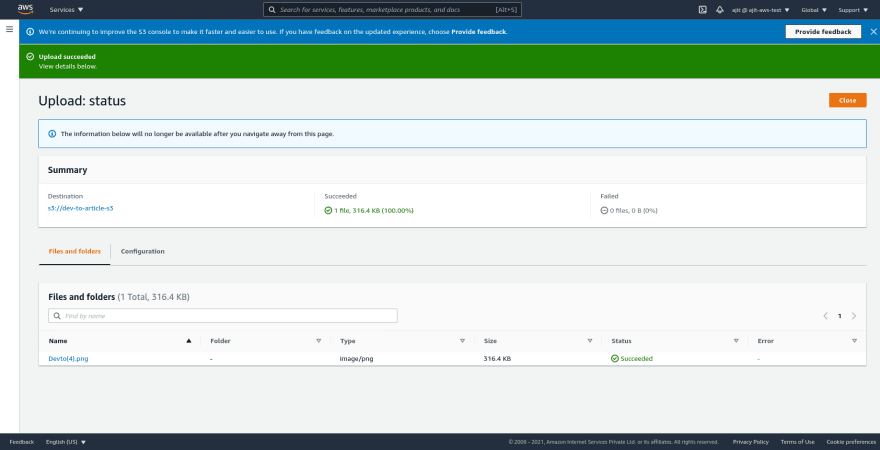
Task: Expand the Global region dropdown
Action: pos(814,10)
